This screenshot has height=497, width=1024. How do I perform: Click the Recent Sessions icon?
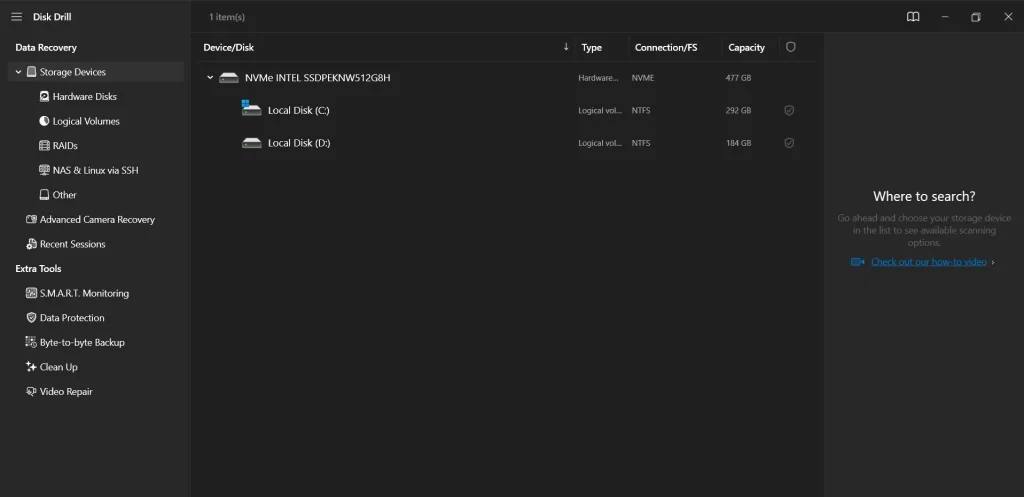coord(31,244)
